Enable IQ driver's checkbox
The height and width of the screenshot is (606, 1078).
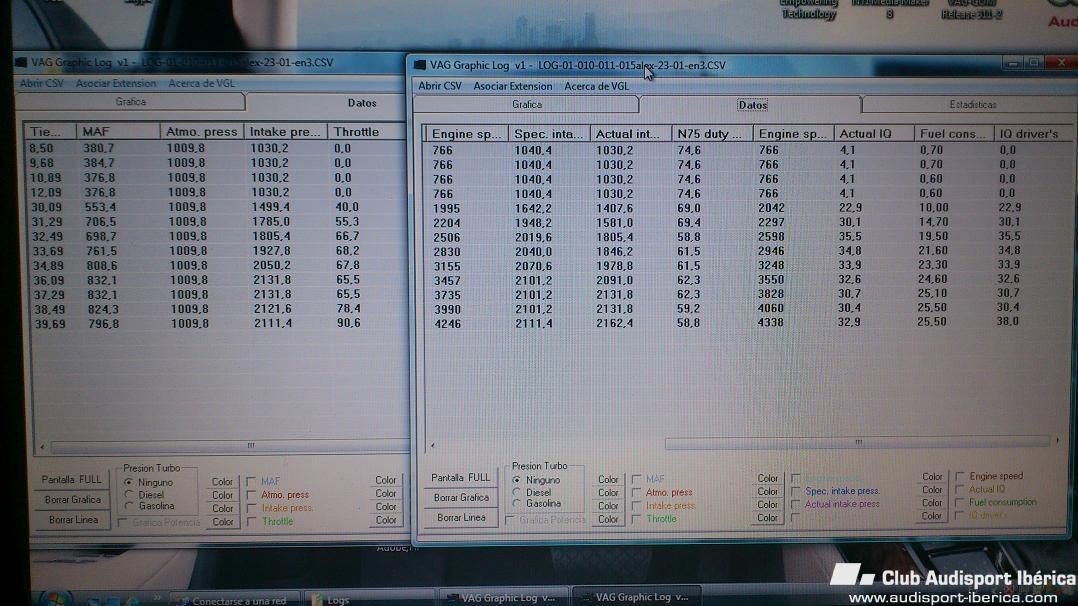(960, 515)
